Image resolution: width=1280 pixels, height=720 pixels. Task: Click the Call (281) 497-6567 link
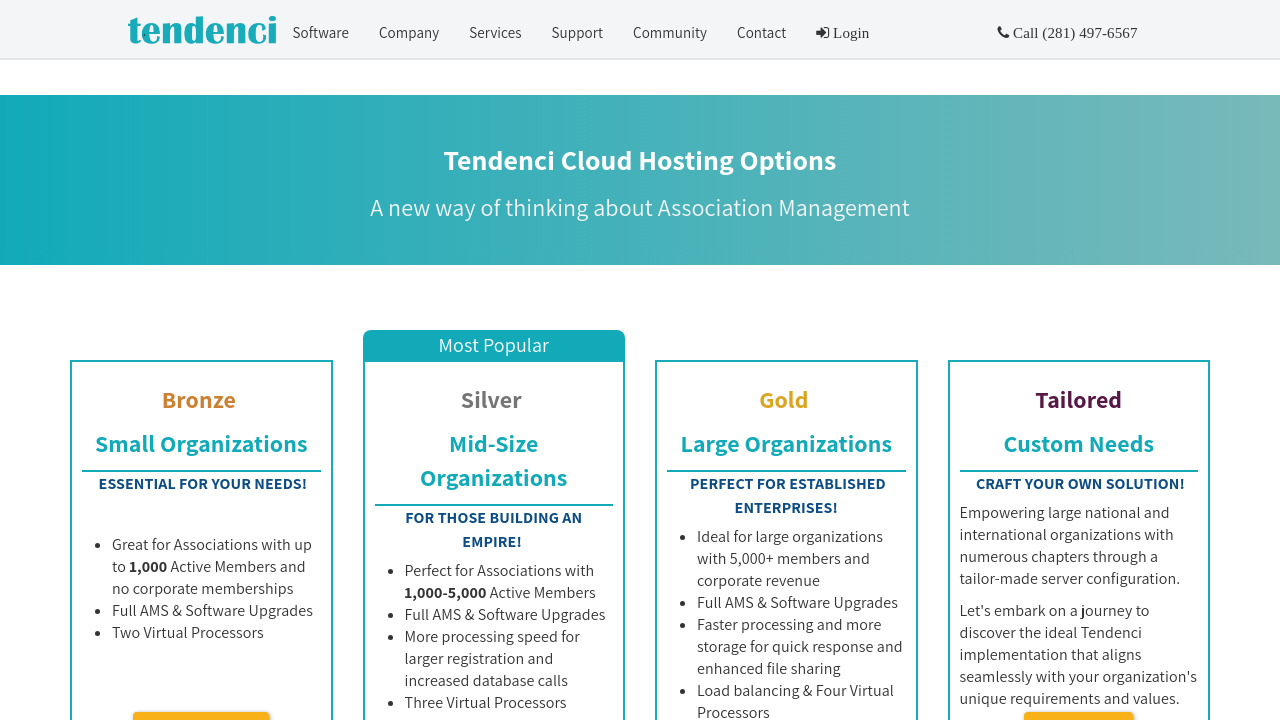[x=1067, y=33]
